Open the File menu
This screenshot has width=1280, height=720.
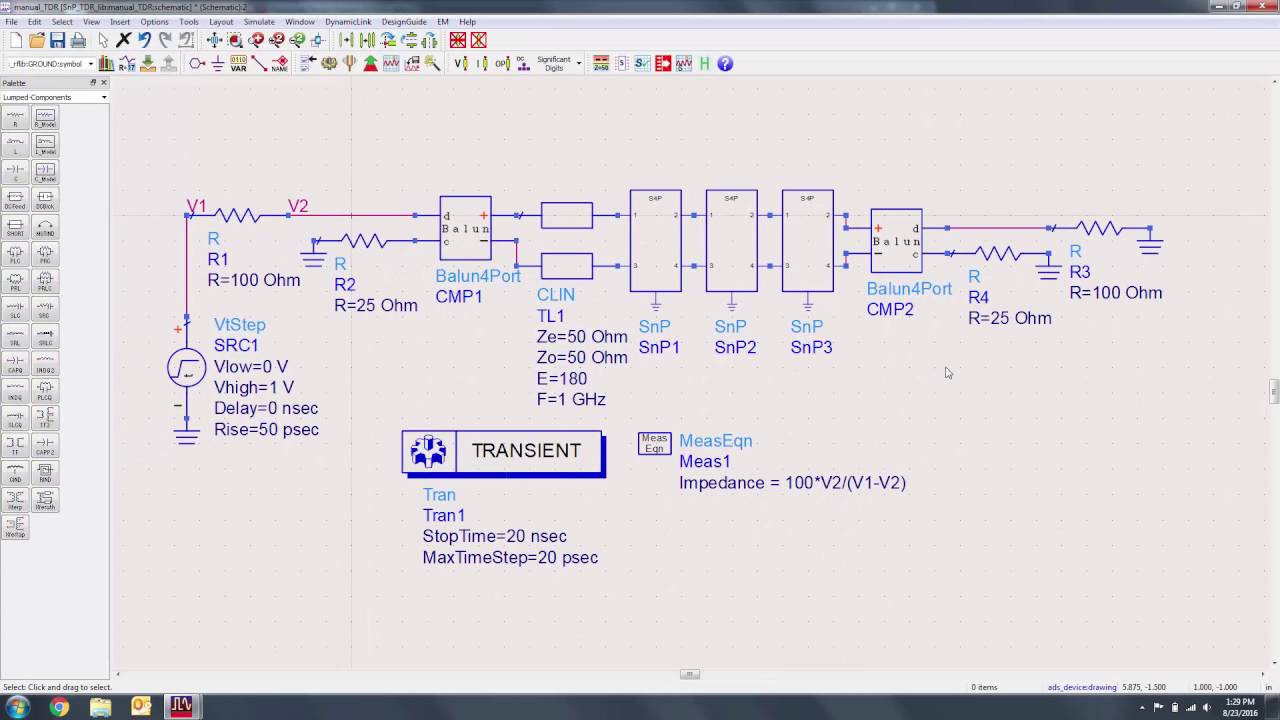[x=12, y=21]
